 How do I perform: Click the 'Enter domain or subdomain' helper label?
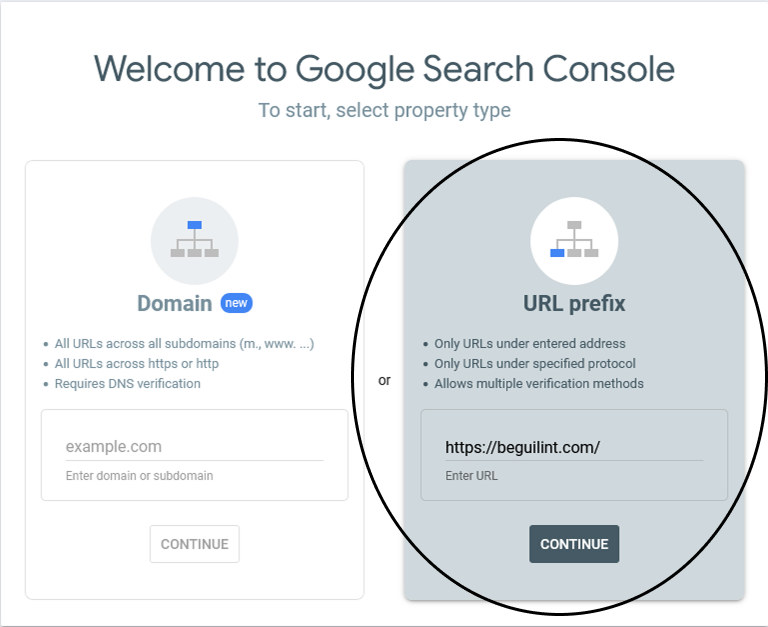pos(140,476)
